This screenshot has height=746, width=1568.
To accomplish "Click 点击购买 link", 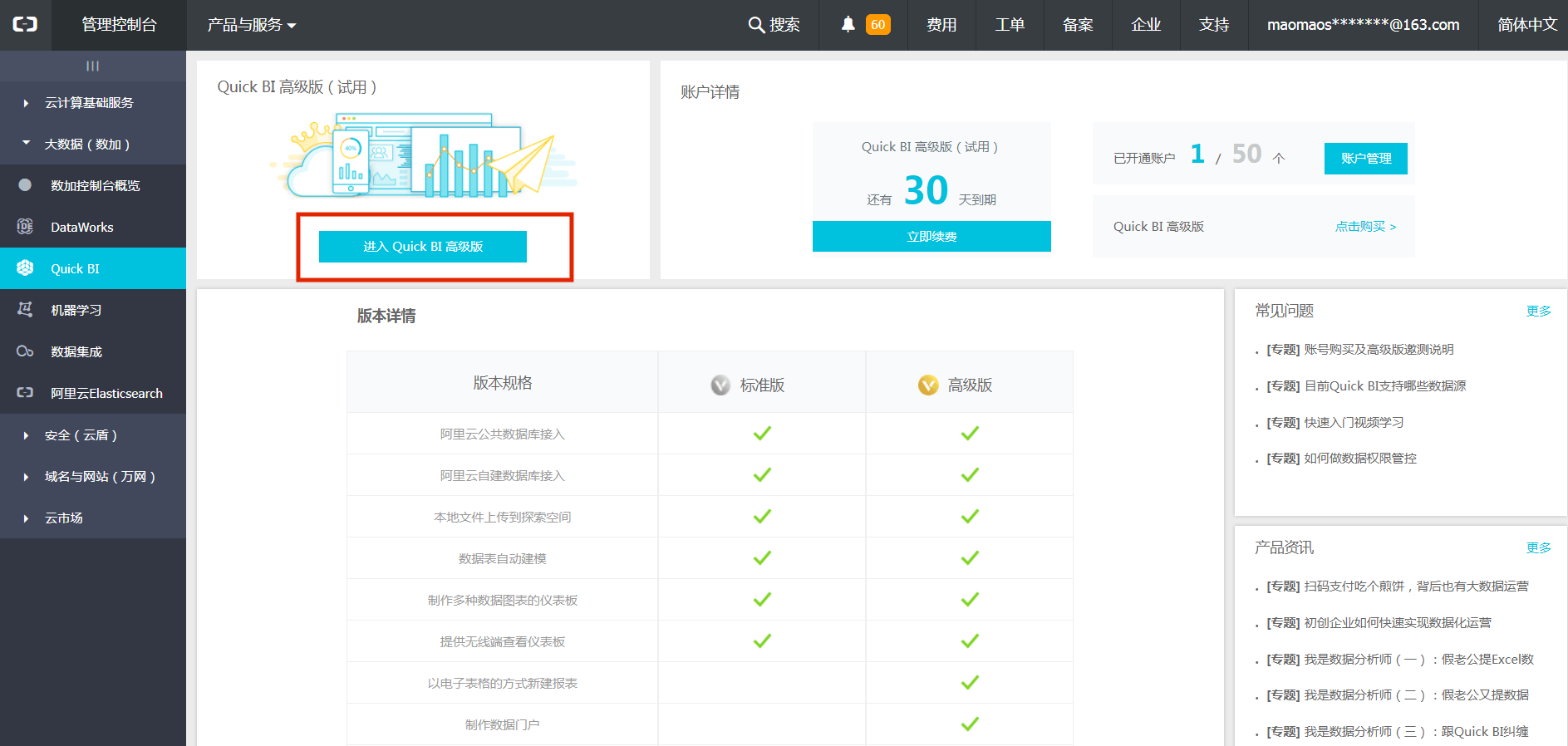I will click(1365, 226).
